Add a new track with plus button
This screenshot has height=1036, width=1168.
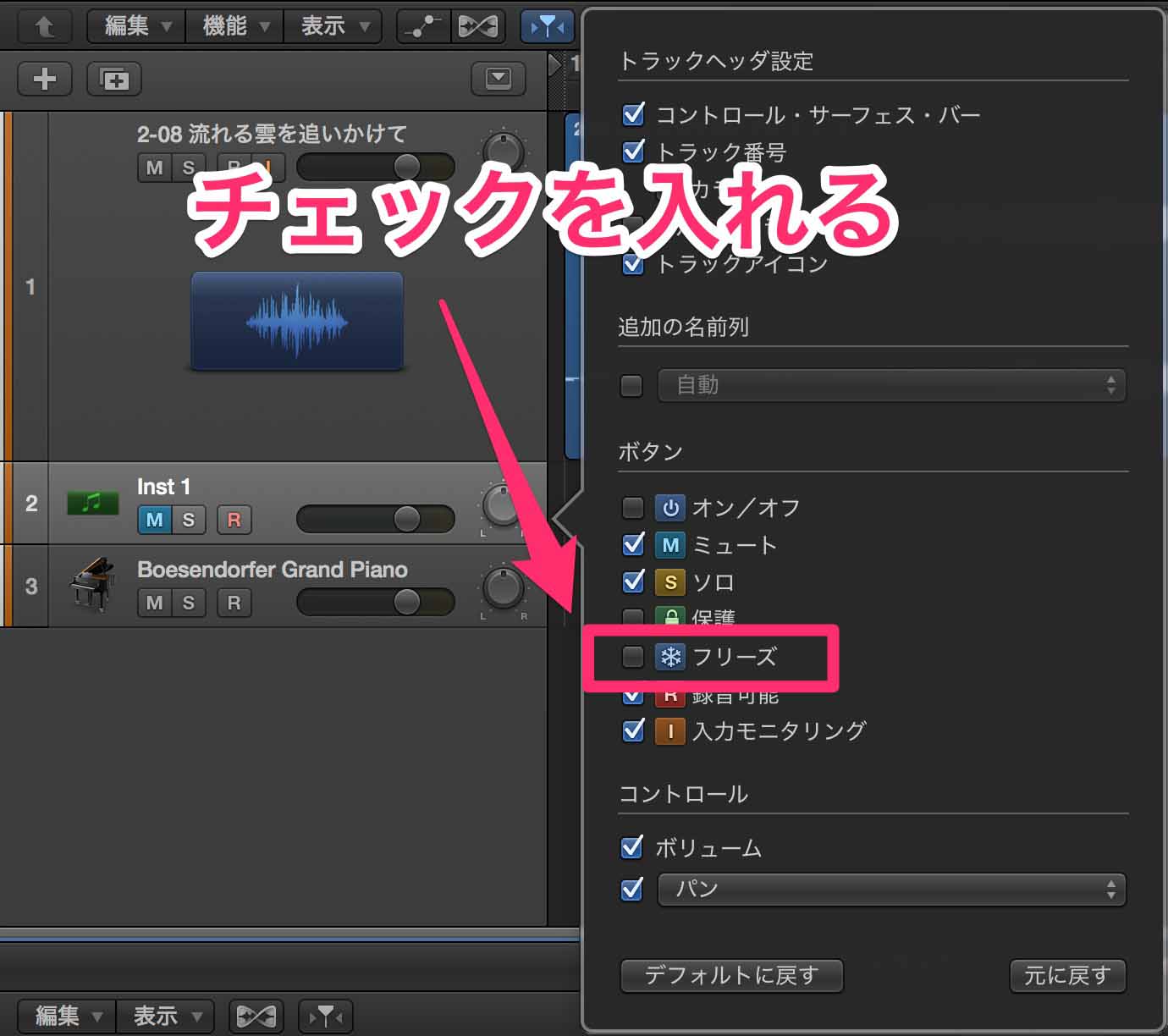coord(44,79)
